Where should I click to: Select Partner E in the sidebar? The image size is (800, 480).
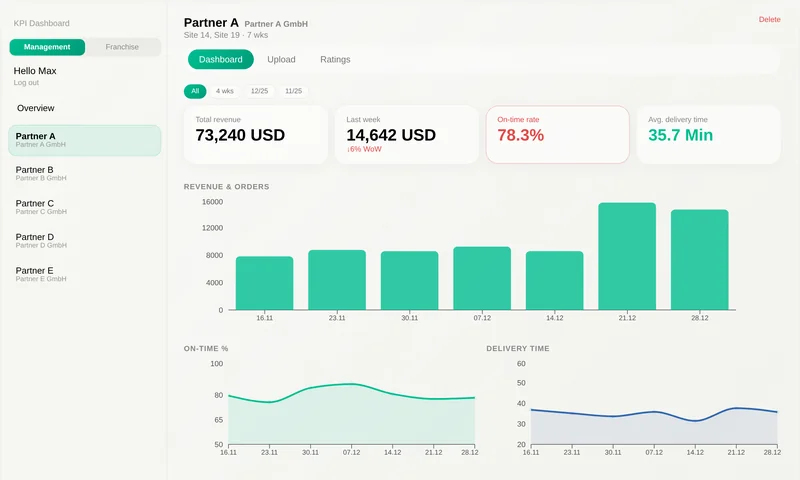[85, 274]
